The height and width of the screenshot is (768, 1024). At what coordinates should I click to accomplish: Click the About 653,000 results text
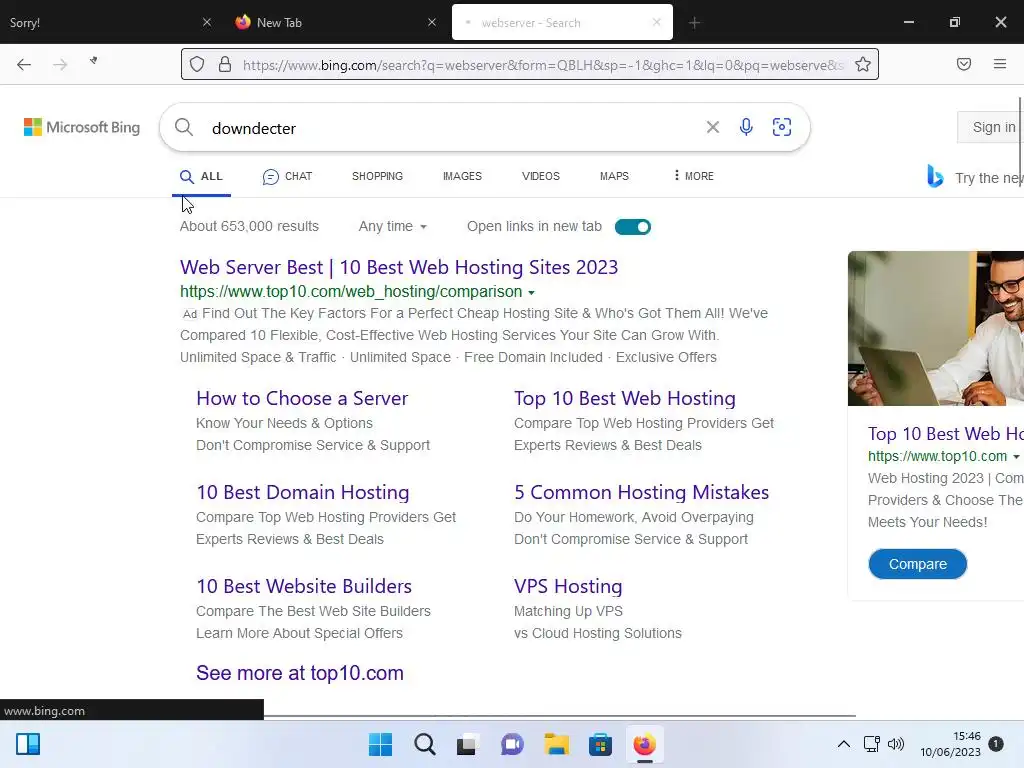click(249, 227)
